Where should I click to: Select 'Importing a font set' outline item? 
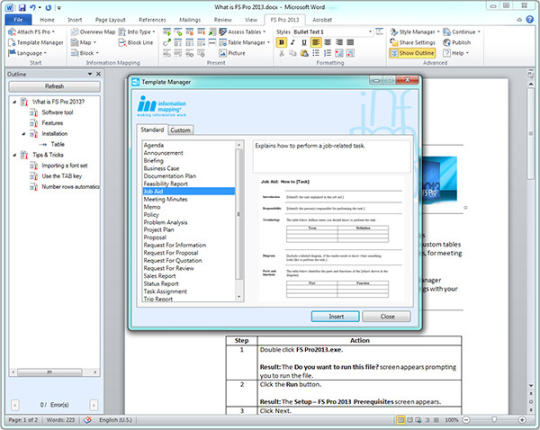tap(64, 166)
